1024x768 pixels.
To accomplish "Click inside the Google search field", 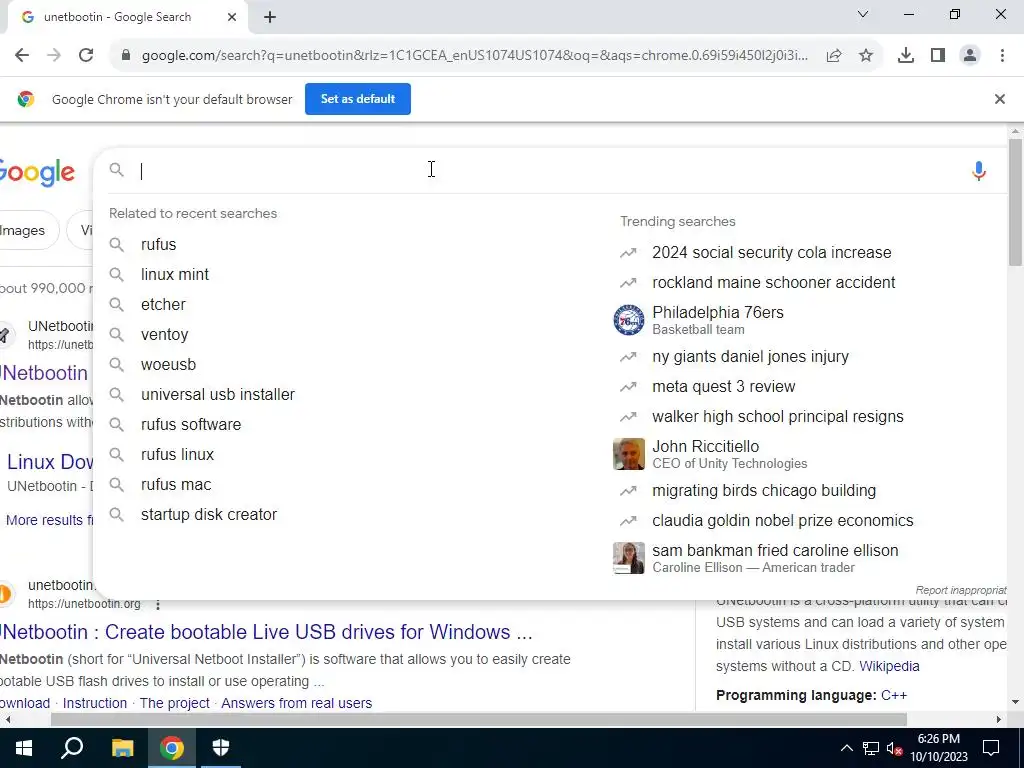I will tap(549, 171).
